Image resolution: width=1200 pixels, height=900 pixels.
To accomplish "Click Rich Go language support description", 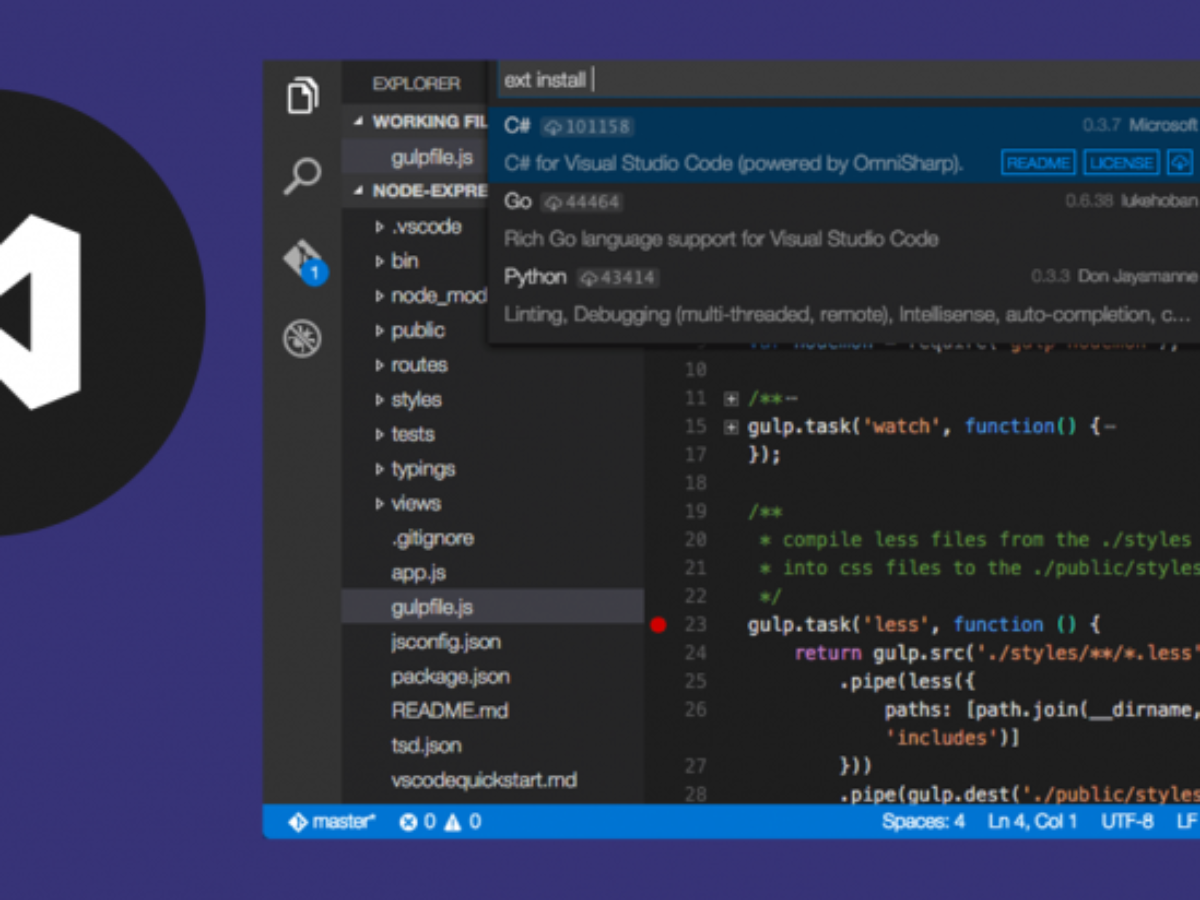I will (x=721, y=239).
